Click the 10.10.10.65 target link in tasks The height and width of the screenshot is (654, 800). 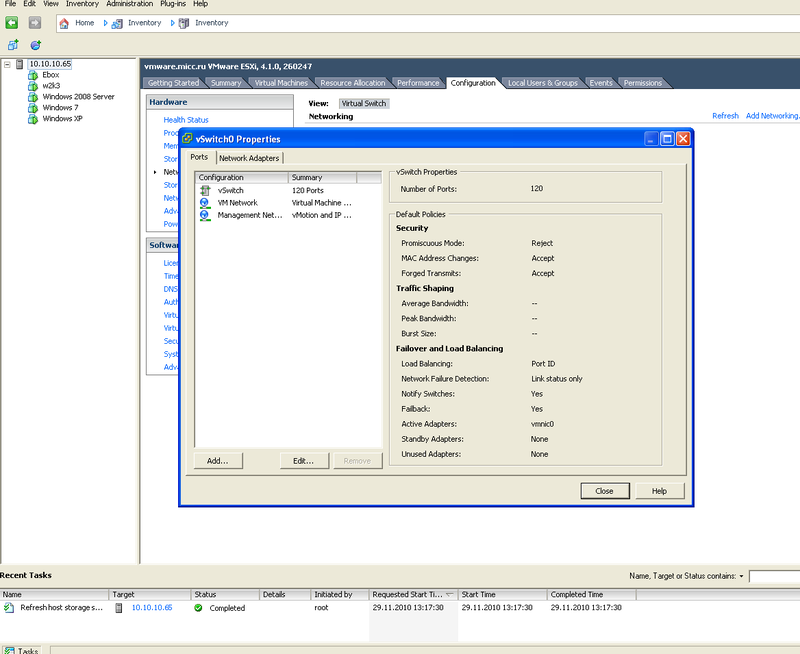(152, 608)
